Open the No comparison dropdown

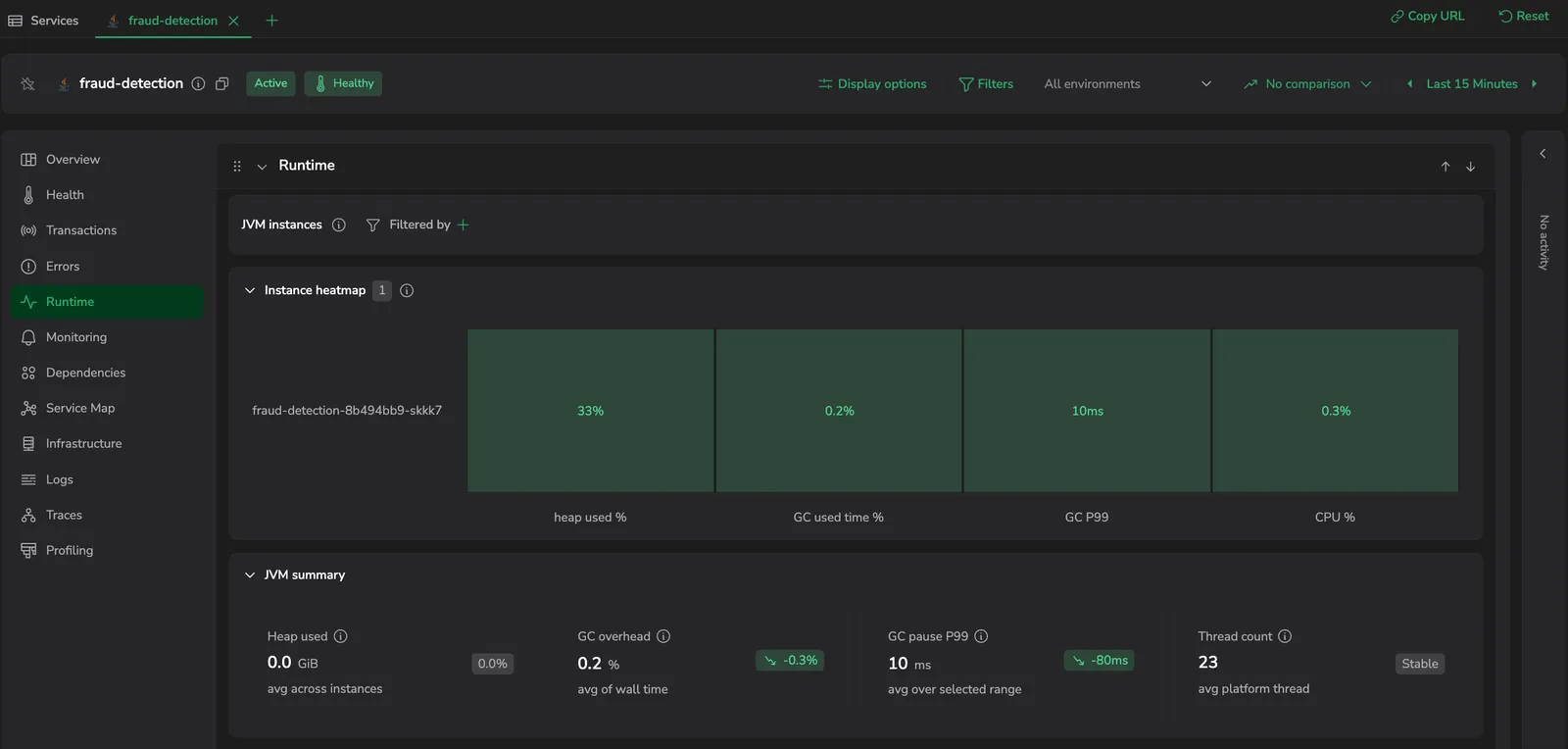coord(1307,83)
